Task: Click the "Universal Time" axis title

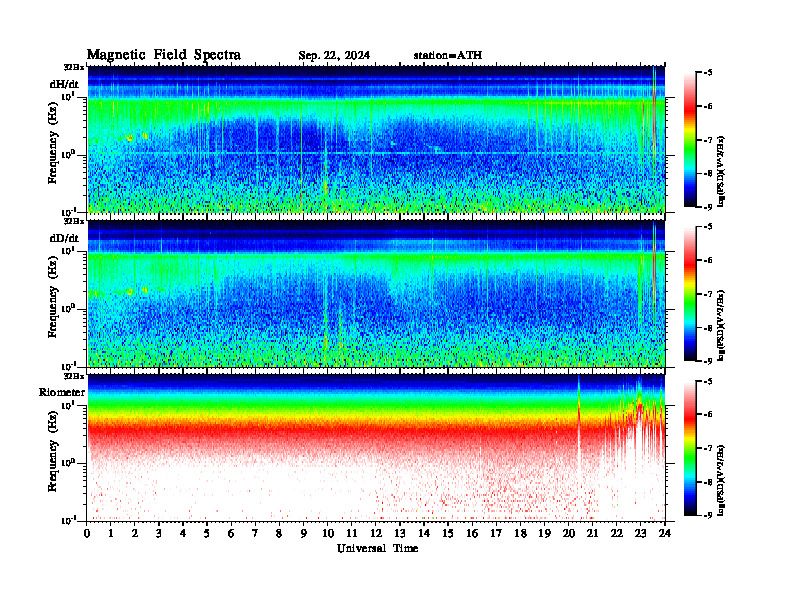Action: click(x=377, y=548)
